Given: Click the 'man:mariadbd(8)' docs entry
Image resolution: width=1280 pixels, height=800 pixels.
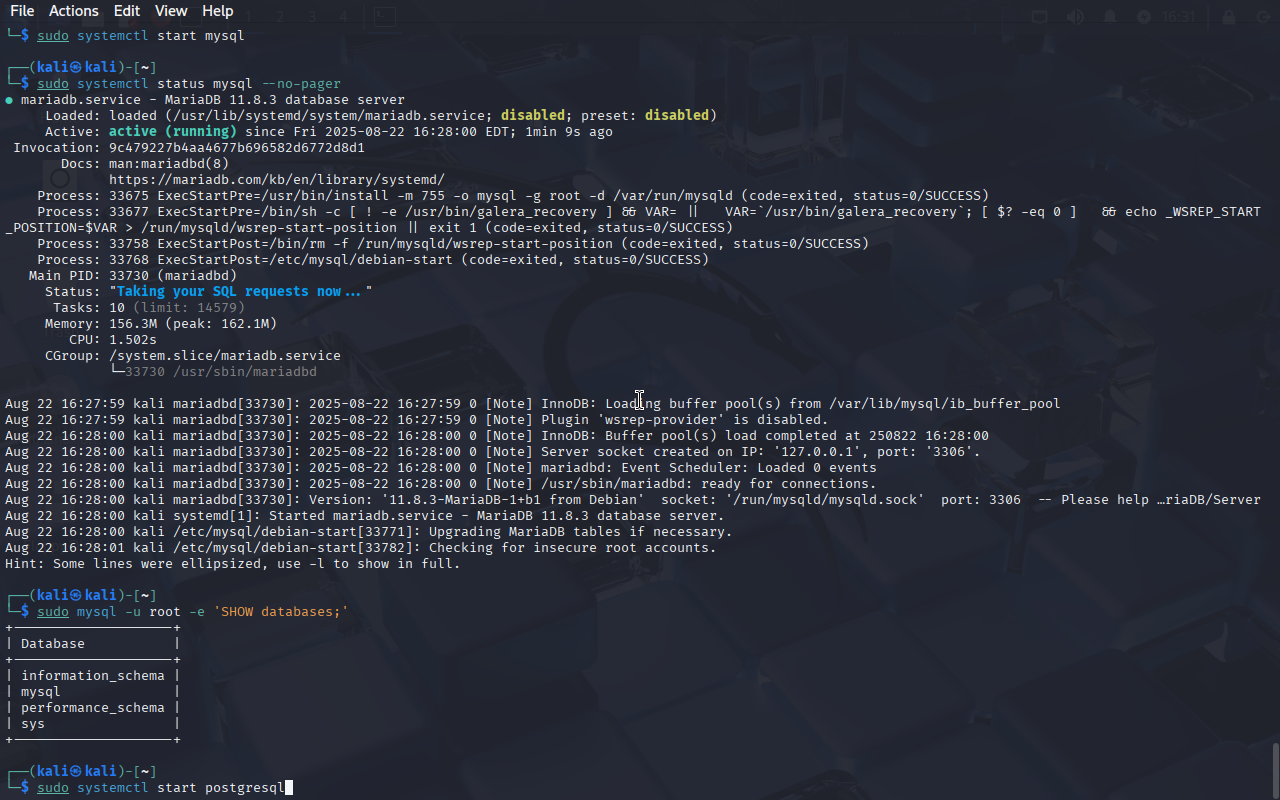Looking at the screenshot, I should pos(169,164).
